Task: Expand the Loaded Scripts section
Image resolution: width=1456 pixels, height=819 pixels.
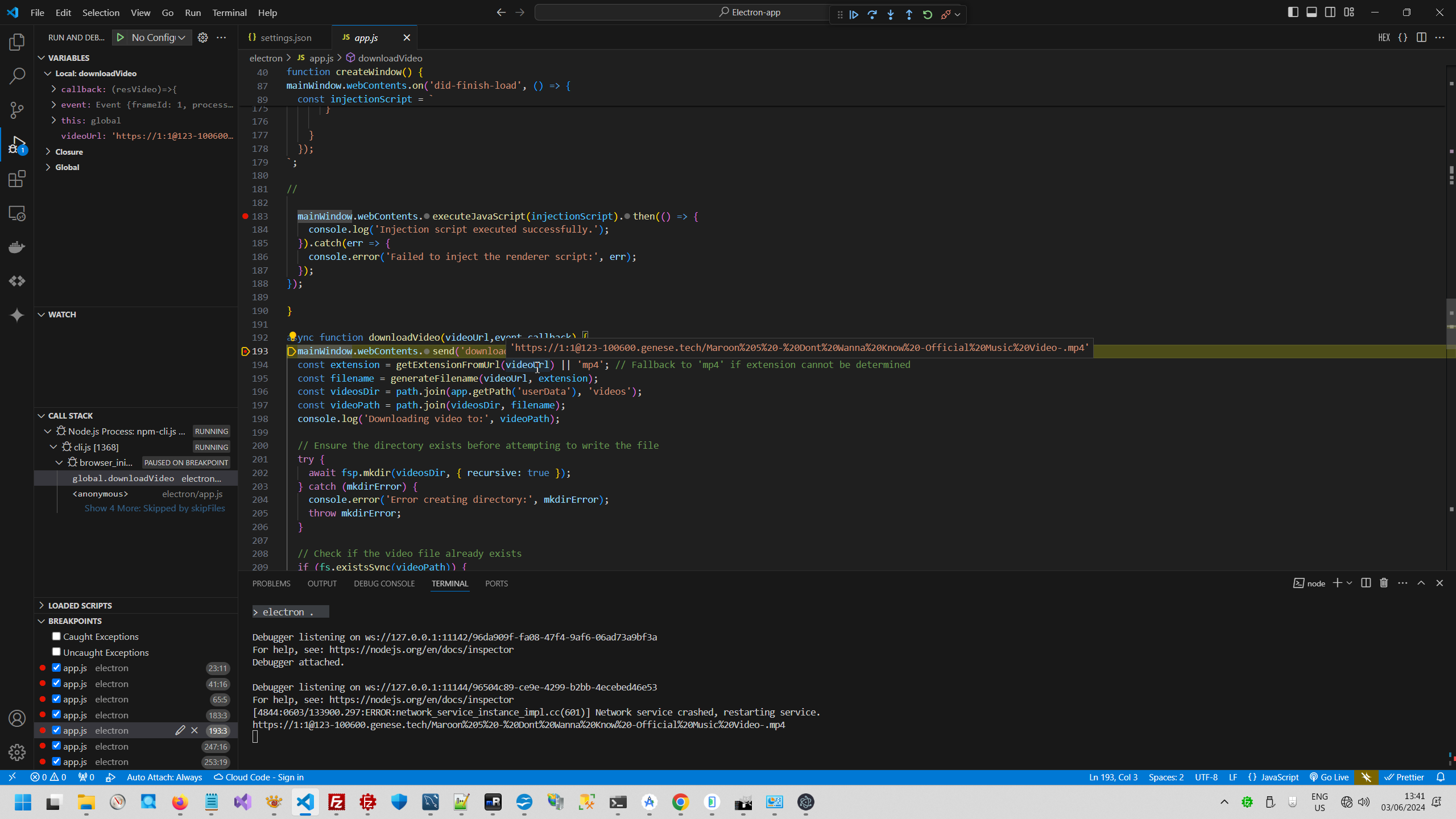Action: 80,606
